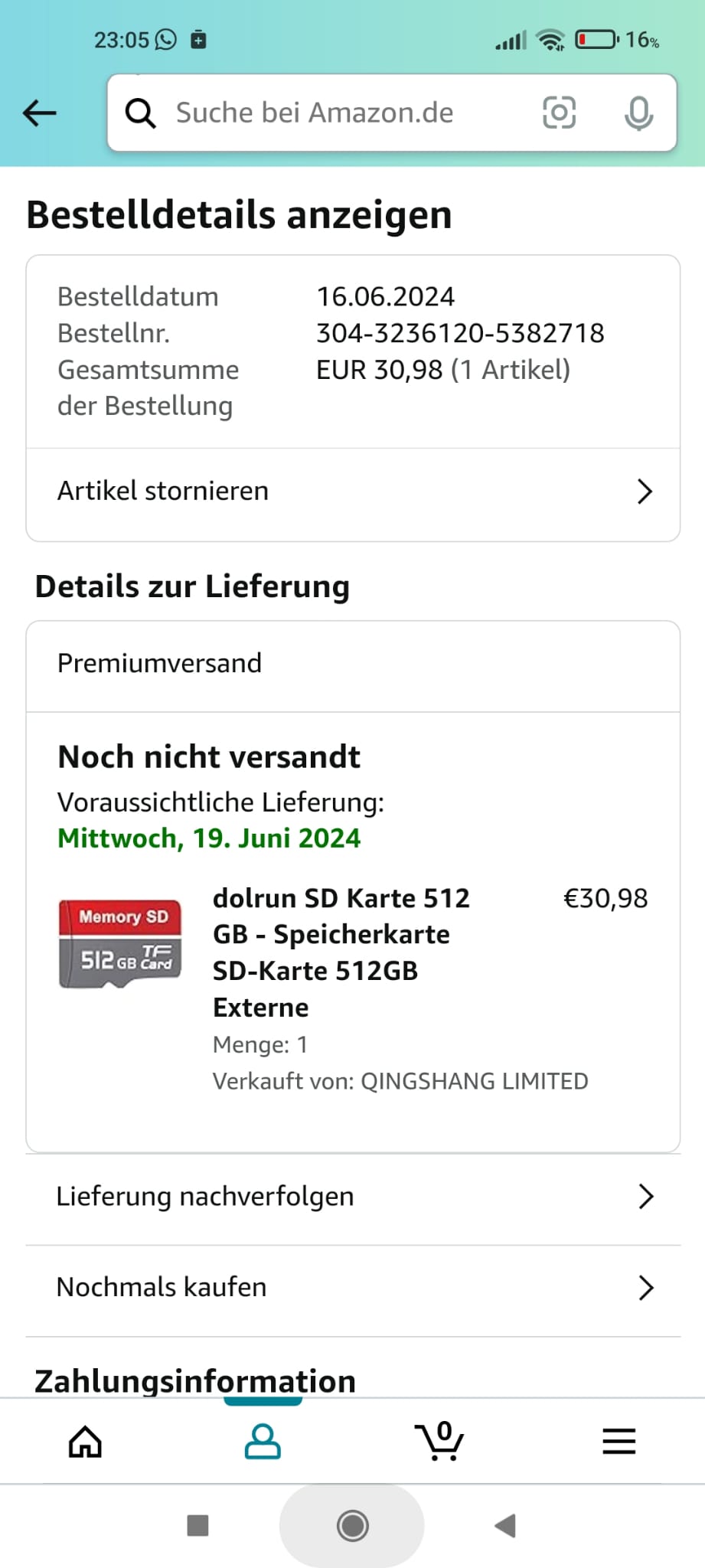
Task: Open the SD card product thumbnail
Action: coord(120,943)
